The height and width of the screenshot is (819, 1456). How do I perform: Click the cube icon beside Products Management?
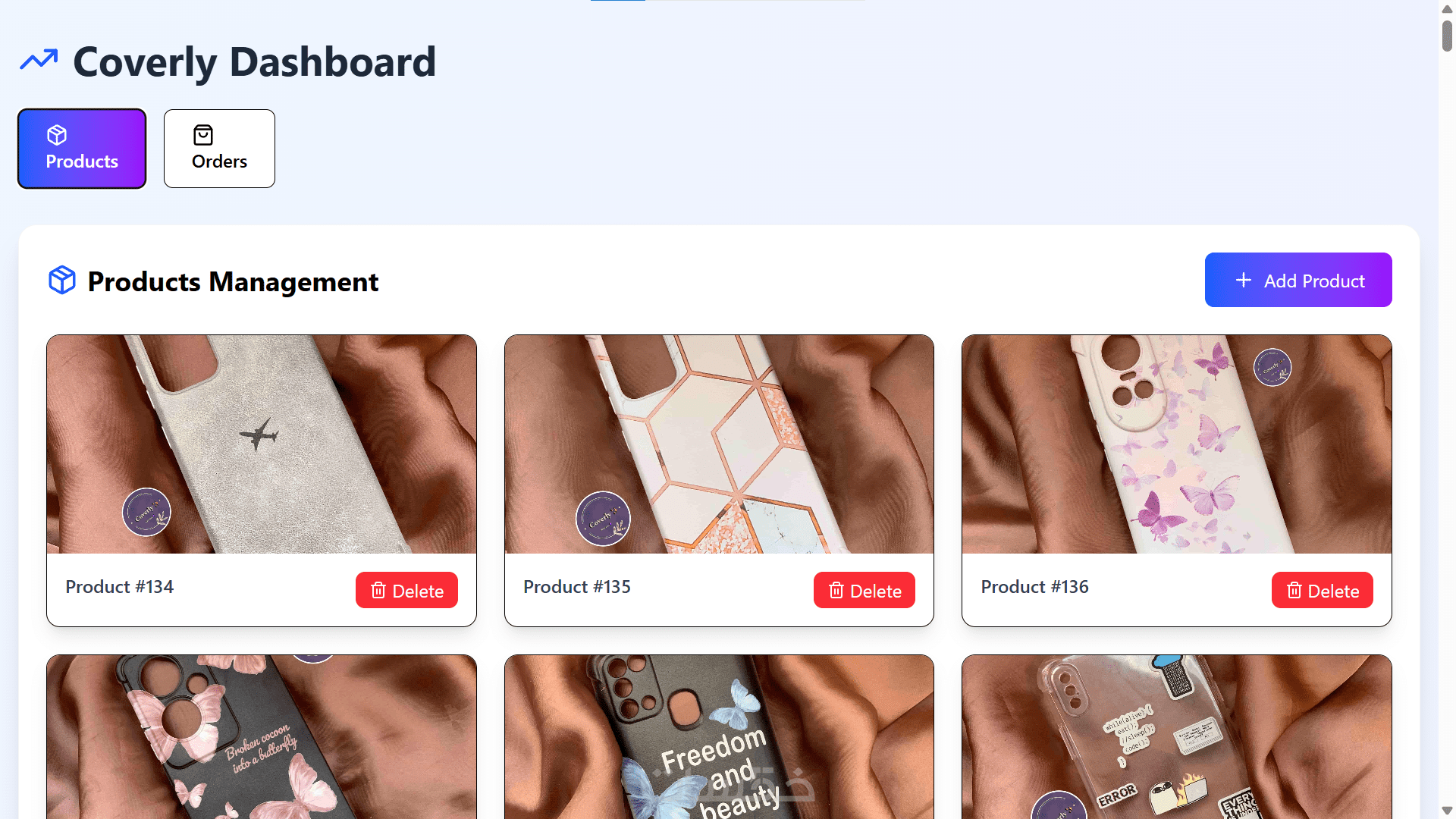click(x=62, y=280)
